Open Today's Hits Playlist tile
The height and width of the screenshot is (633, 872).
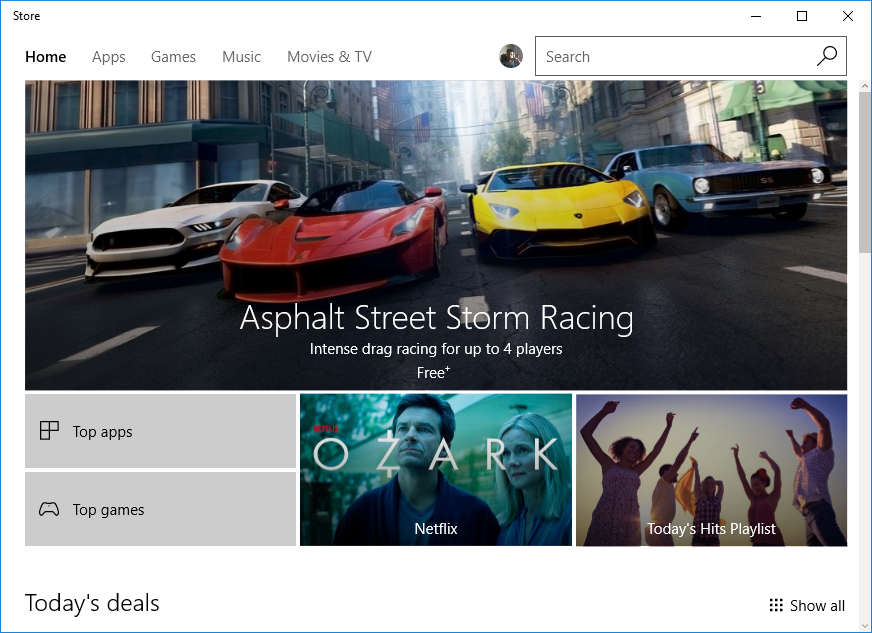click(711, 469)
